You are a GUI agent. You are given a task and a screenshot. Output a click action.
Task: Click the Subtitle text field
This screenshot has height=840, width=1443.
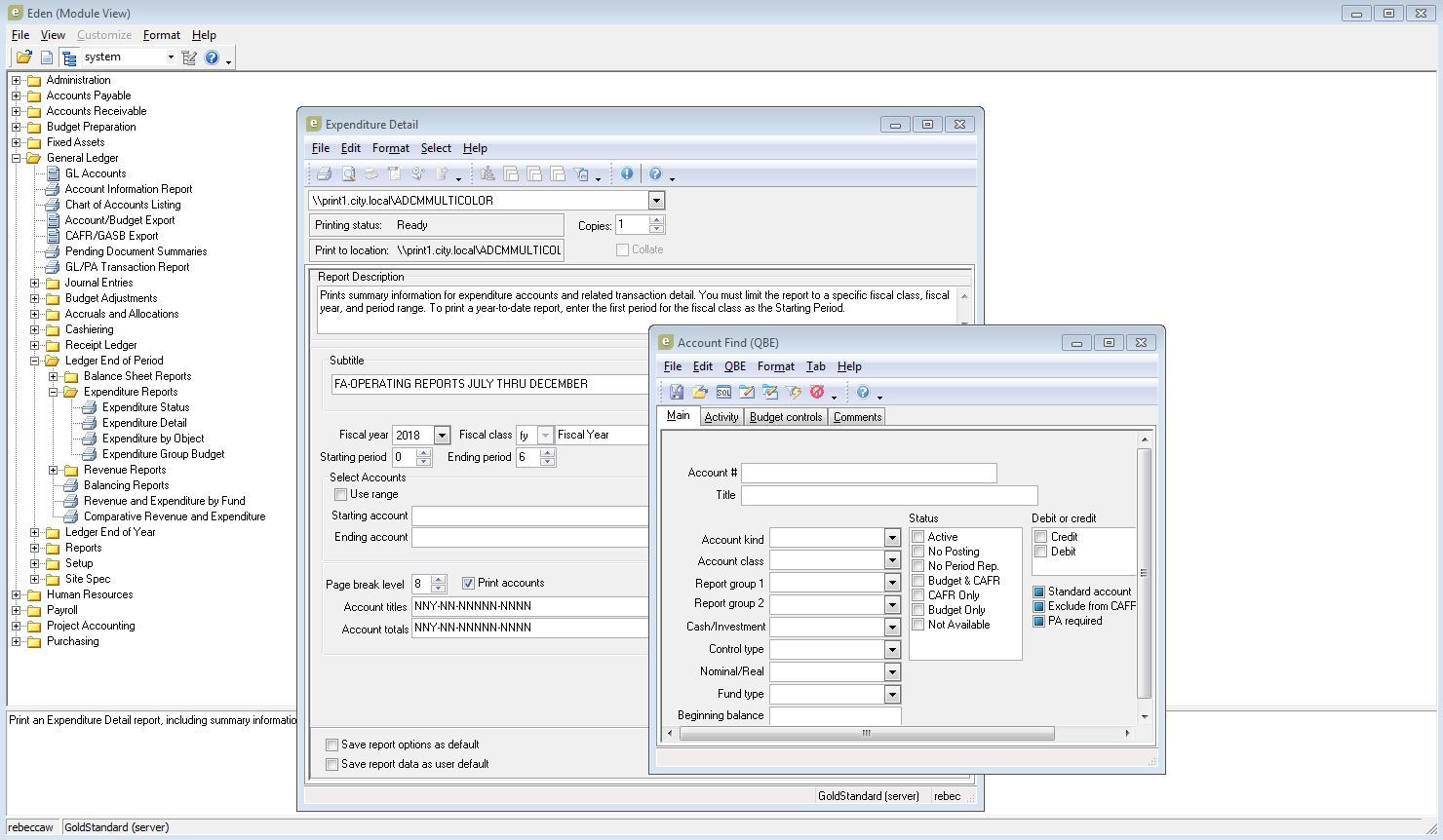(490, 384)
